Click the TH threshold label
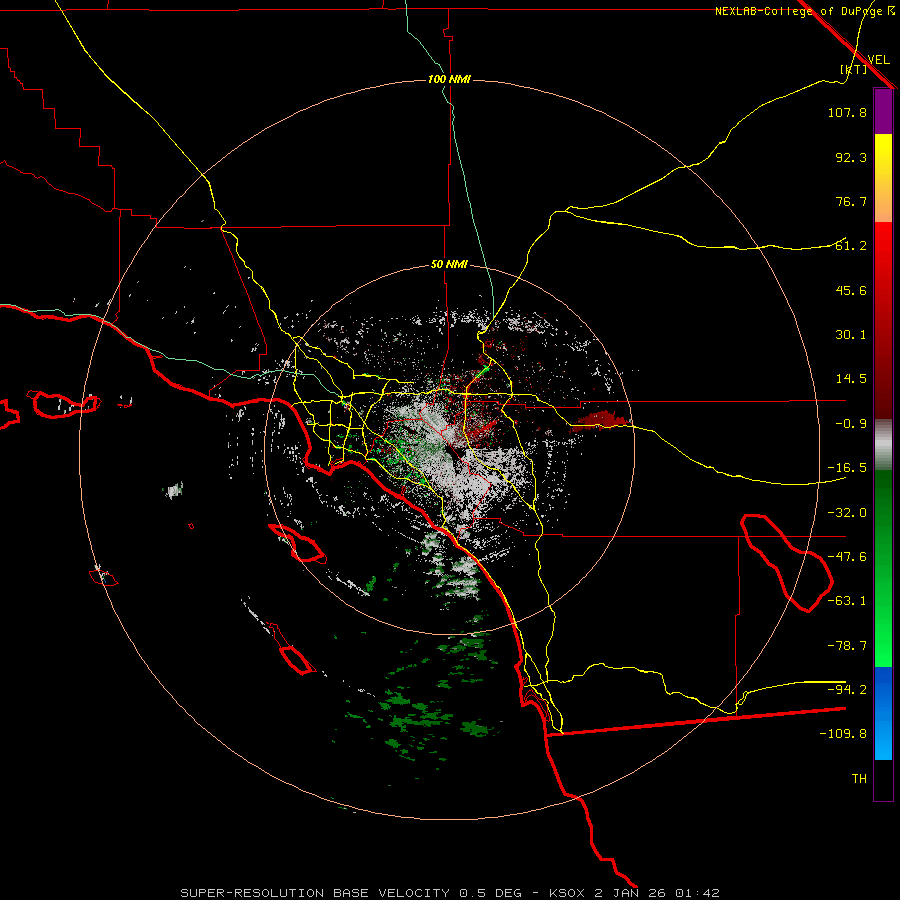900x900 pixels. [x=859, y=779]
